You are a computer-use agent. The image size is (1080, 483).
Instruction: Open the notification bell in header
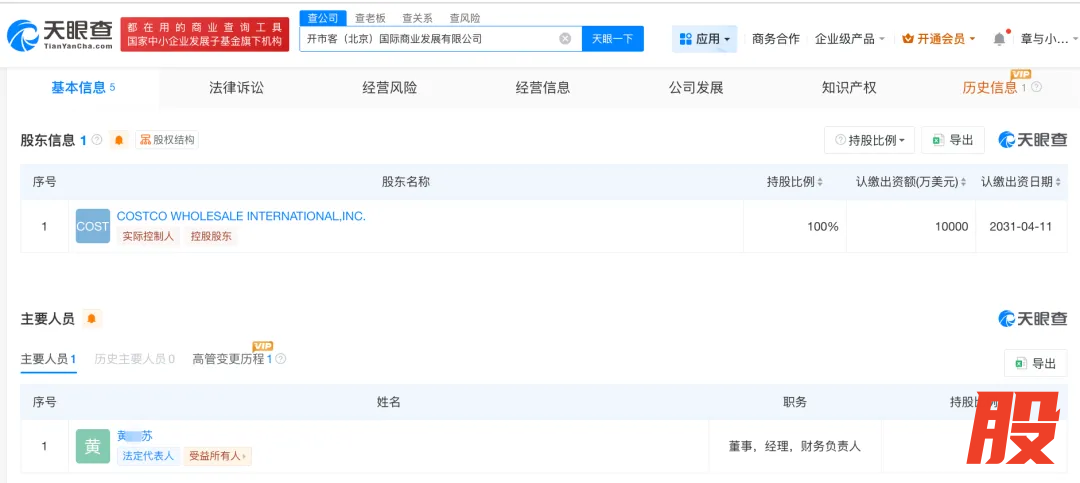coord(999,39)
